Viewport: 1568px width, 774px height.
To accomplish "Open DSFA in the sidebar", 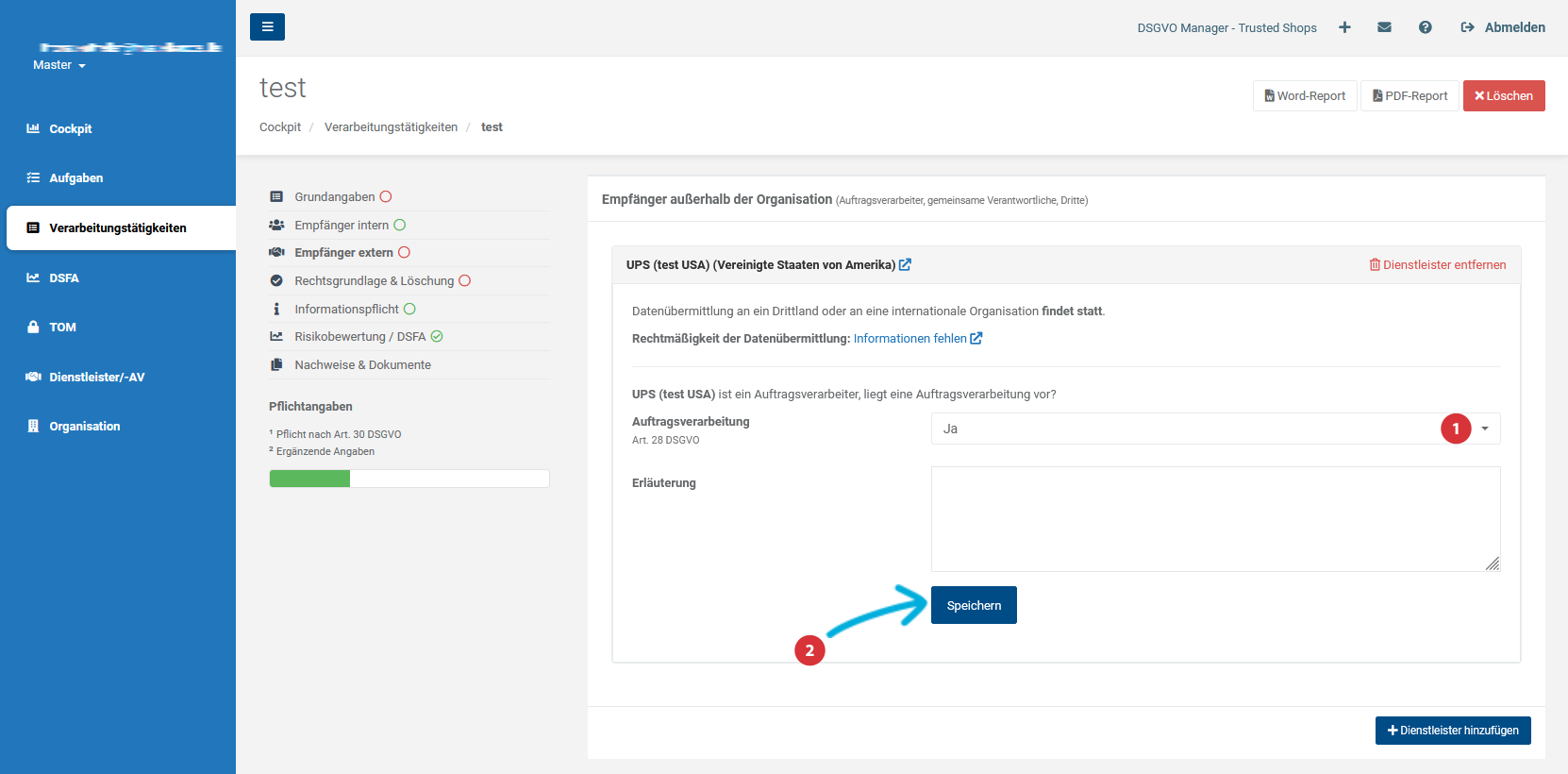I will click(63, 278).
